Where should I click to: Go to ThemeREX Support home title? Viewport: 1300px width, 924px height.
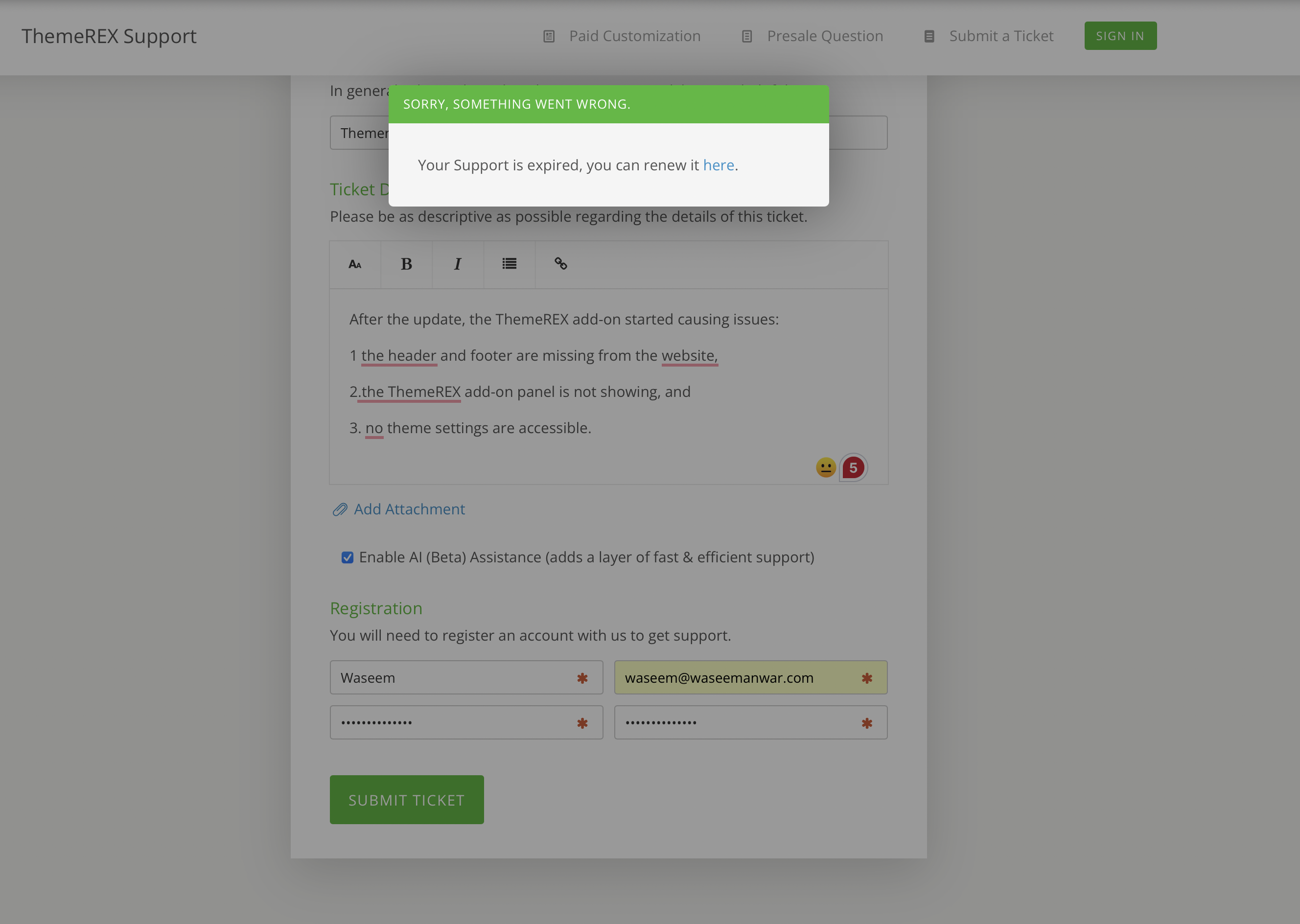click(x=109, y=36)
